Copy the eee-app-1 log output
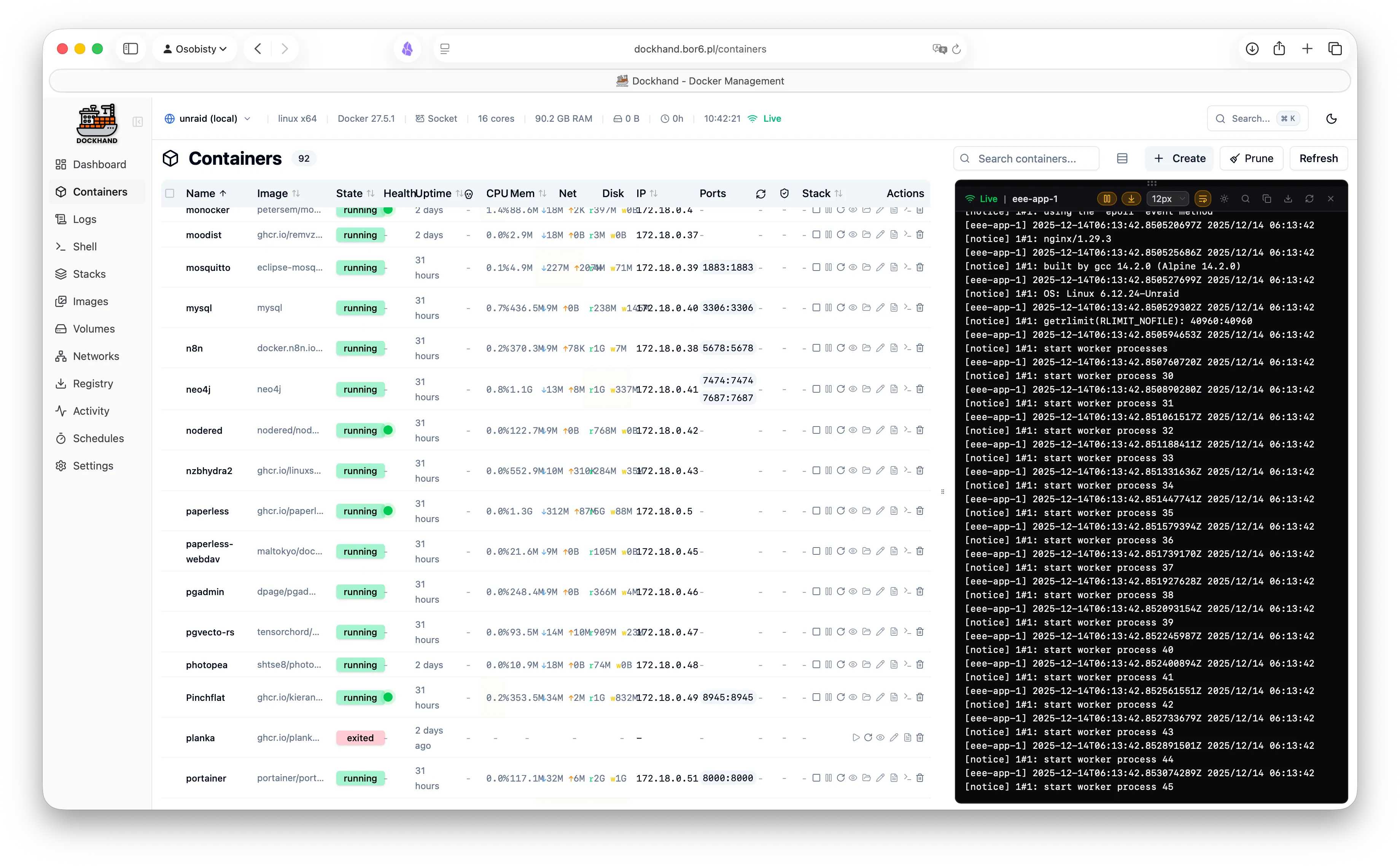The width and height of the screenshot is (1400, 866). pos(1266,198)
